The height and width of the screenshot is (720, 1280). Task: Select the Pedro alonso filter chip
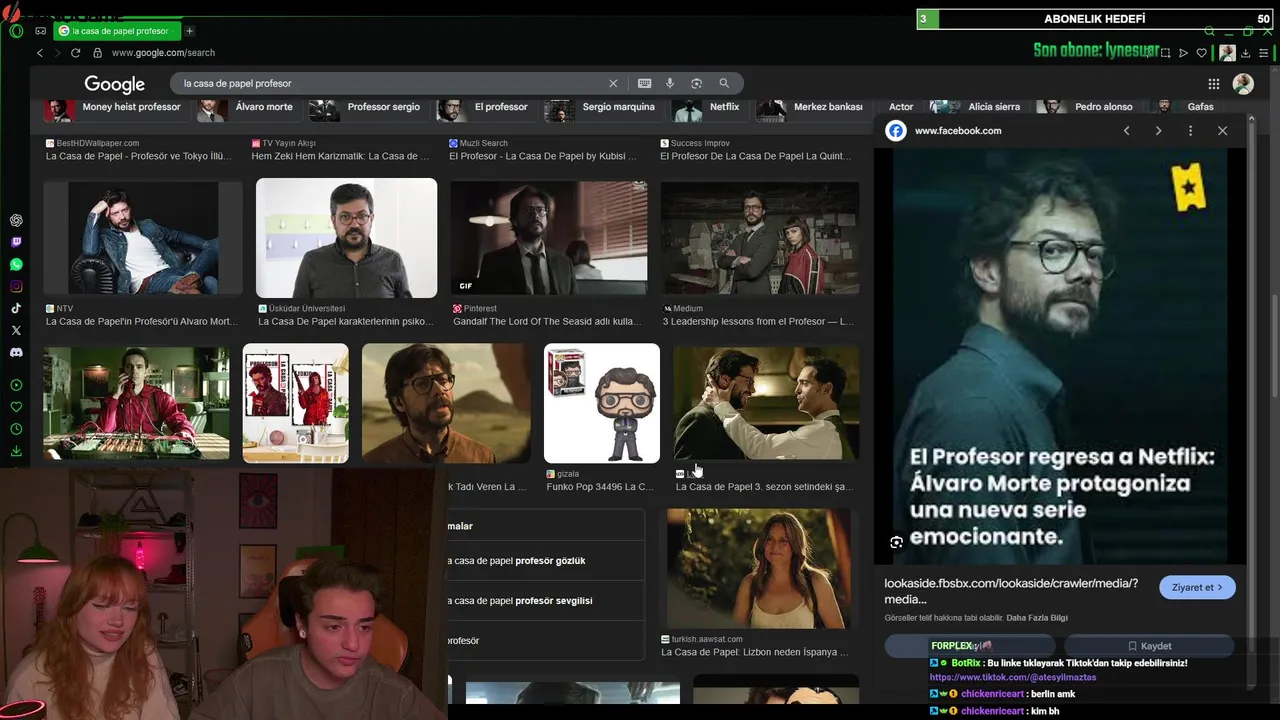click(x=1086, y=108)
